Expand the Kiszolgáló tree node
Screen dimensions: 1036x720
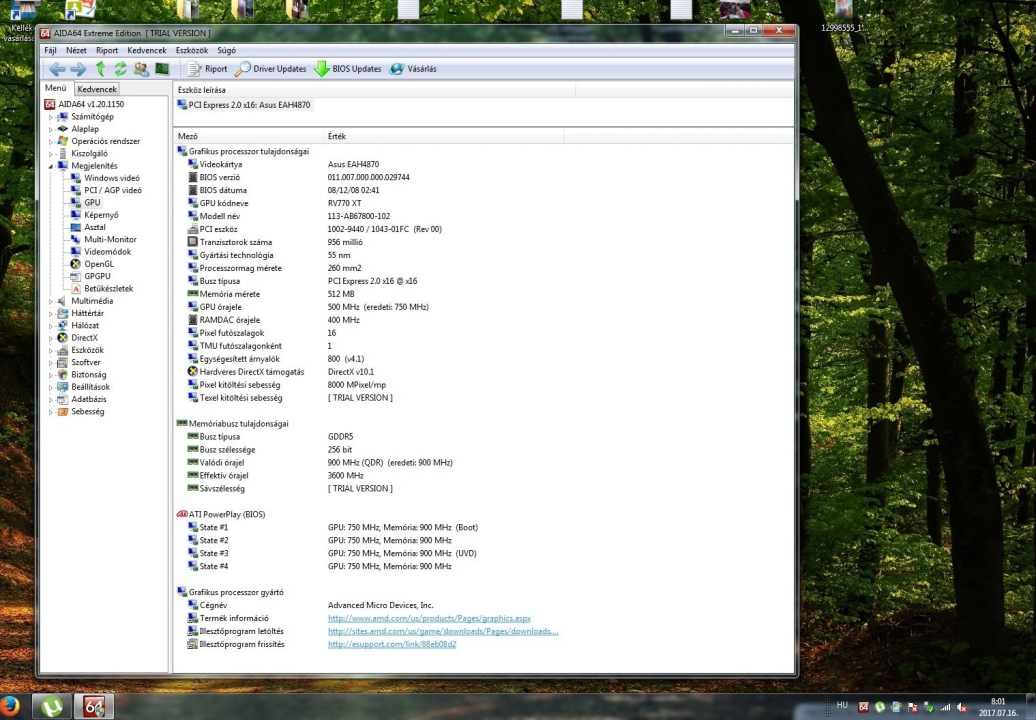point(51,154)
